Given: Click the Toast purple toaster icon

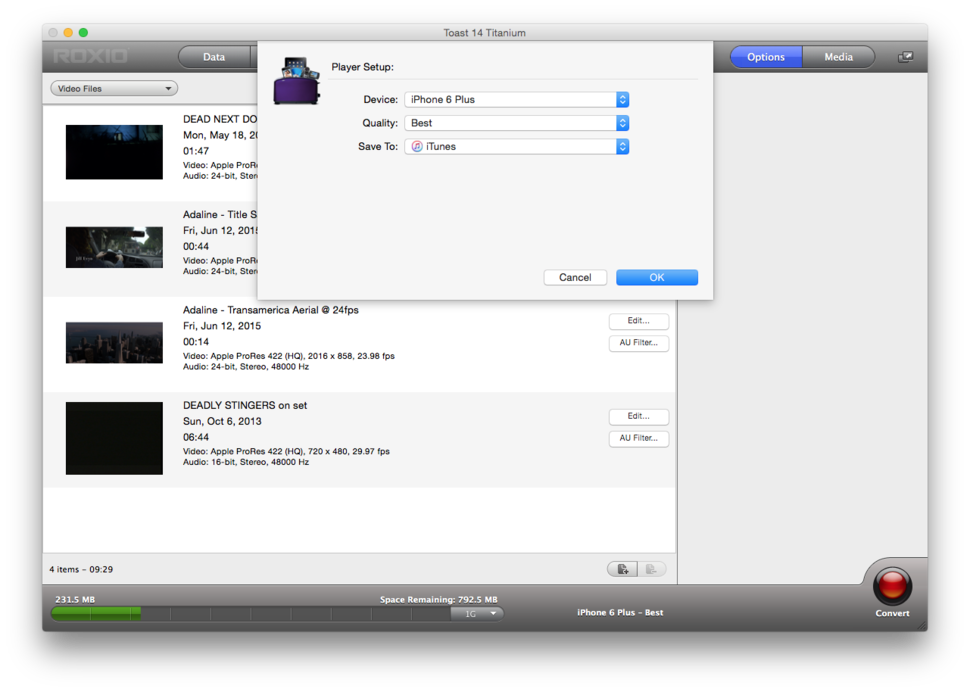Looking at the screenshot, I should tap(297, 81).
